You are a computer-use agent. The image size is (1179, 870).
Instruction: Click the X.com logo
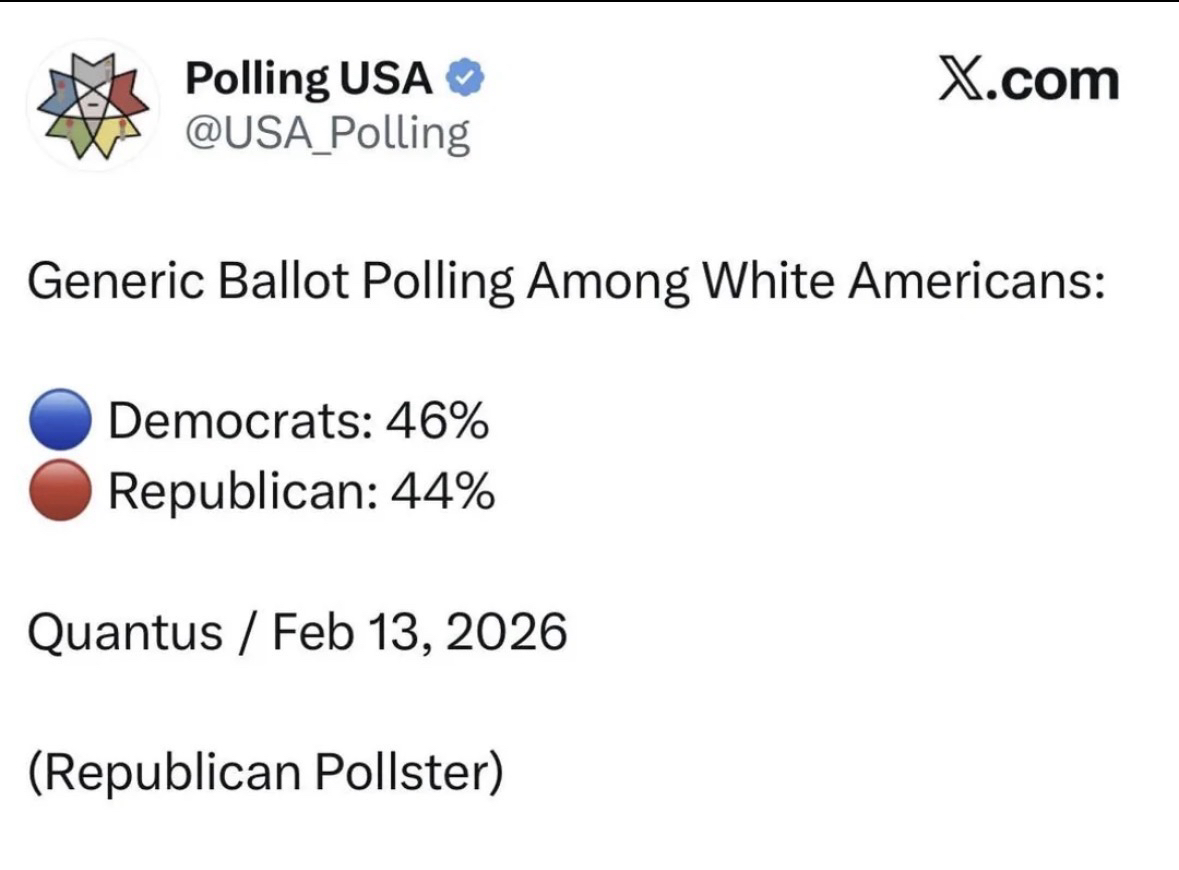(x=1028, y=80)
